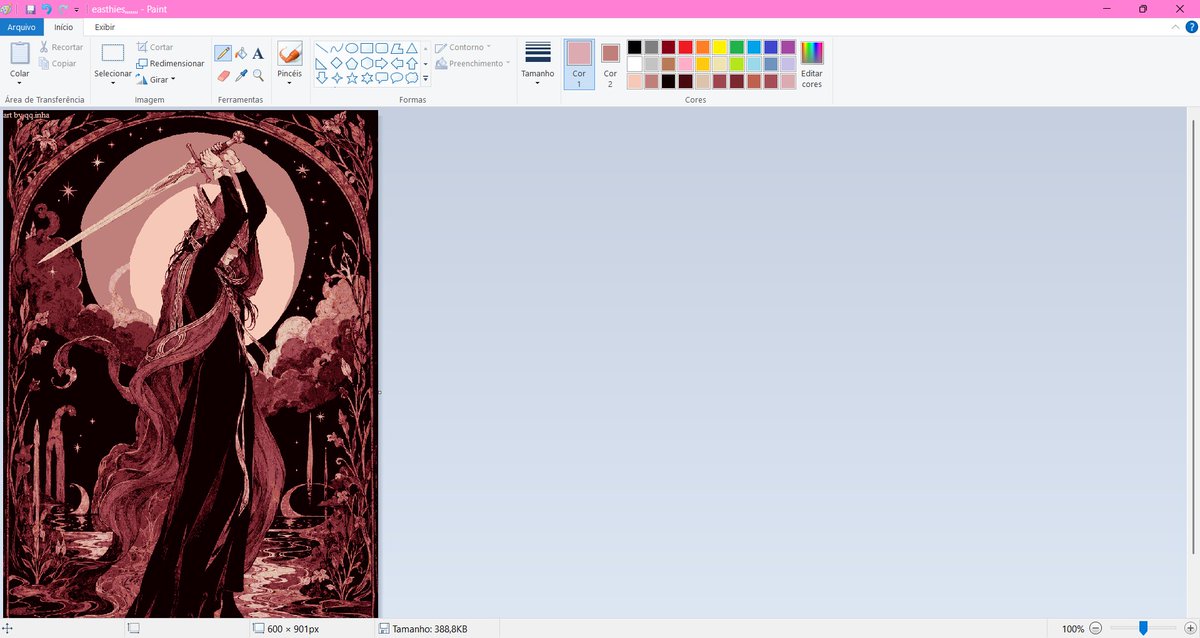Screen dimensions: 1200x638
Task: Choose the Oval shape
Action: [x=352, y=48]
